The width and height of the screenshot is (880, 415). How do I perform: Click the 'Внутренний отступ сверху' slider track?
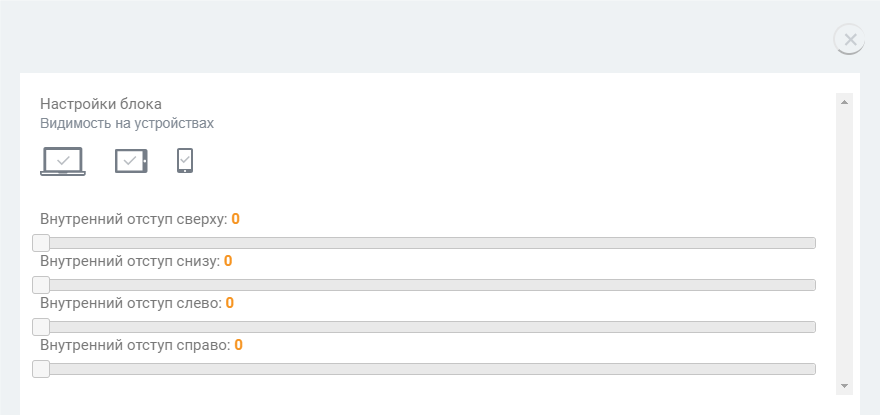(x=424, y=243)
